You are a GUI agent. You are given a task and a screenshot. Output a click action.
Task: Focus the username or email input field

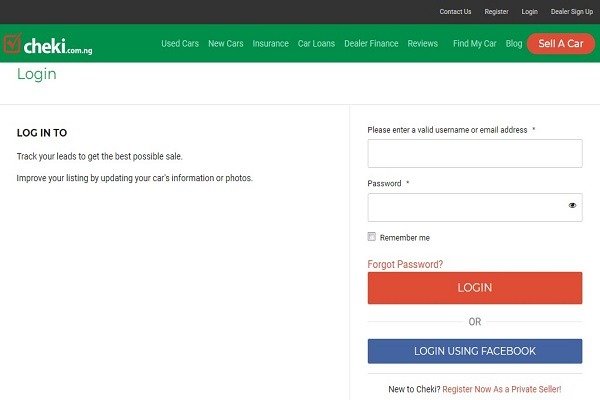pyautogui.click(x=475, y=153)
